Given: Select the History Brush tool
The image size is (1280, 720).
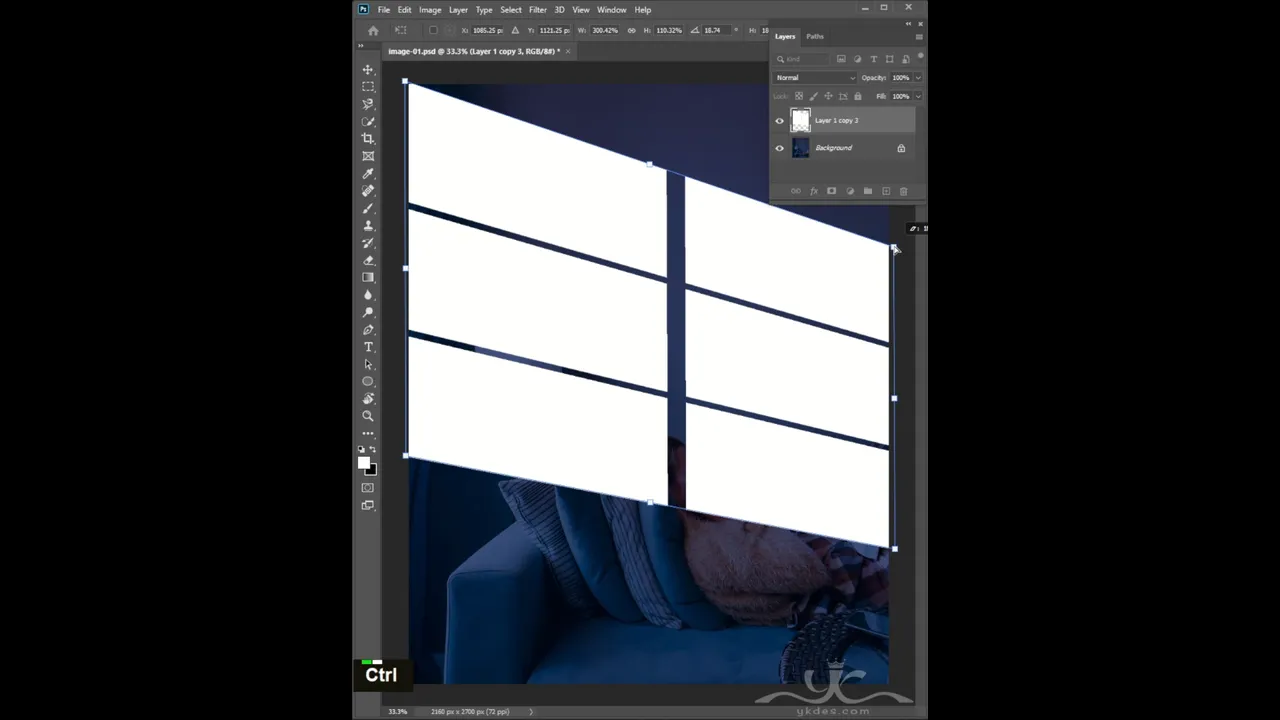Looking at the screenshot, I should [x=368, y=243].
